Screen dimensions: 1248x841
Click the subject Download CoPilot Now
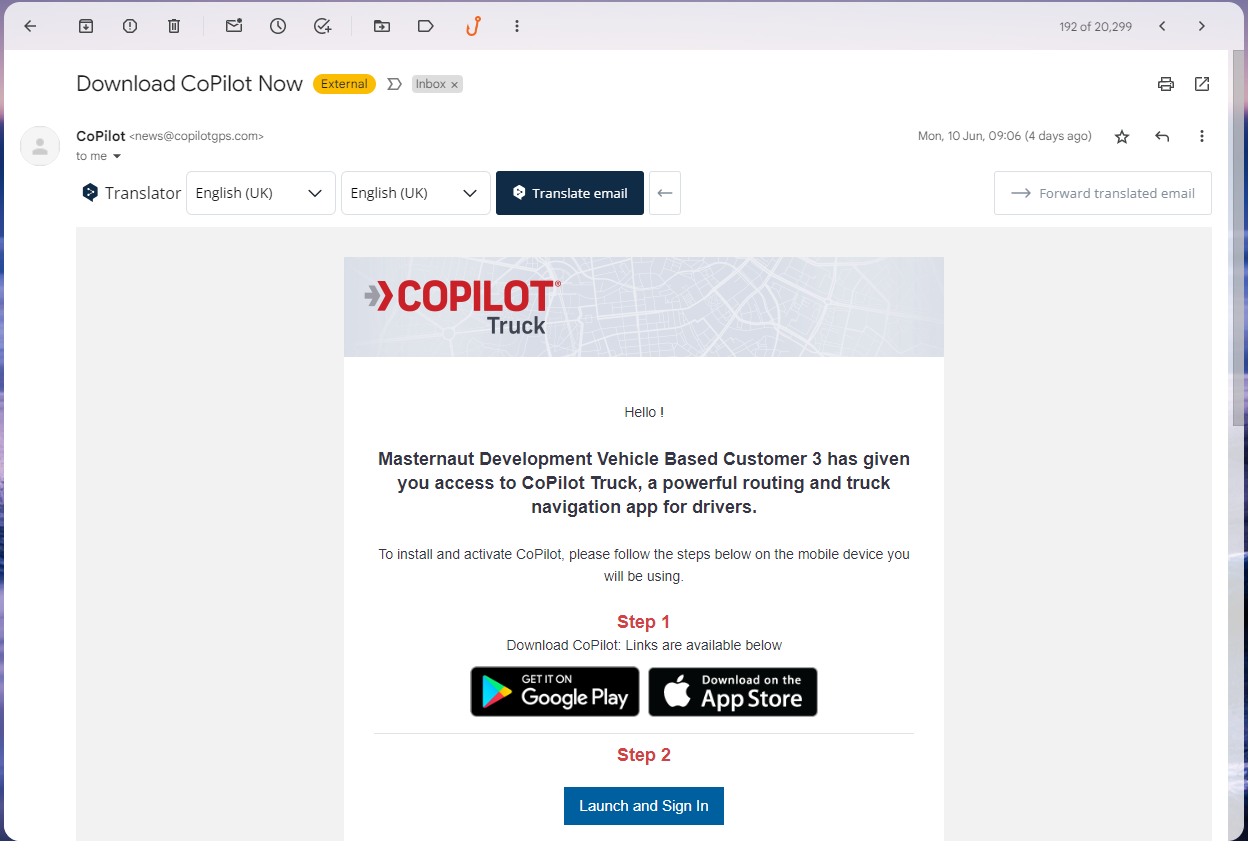[189, 84]
